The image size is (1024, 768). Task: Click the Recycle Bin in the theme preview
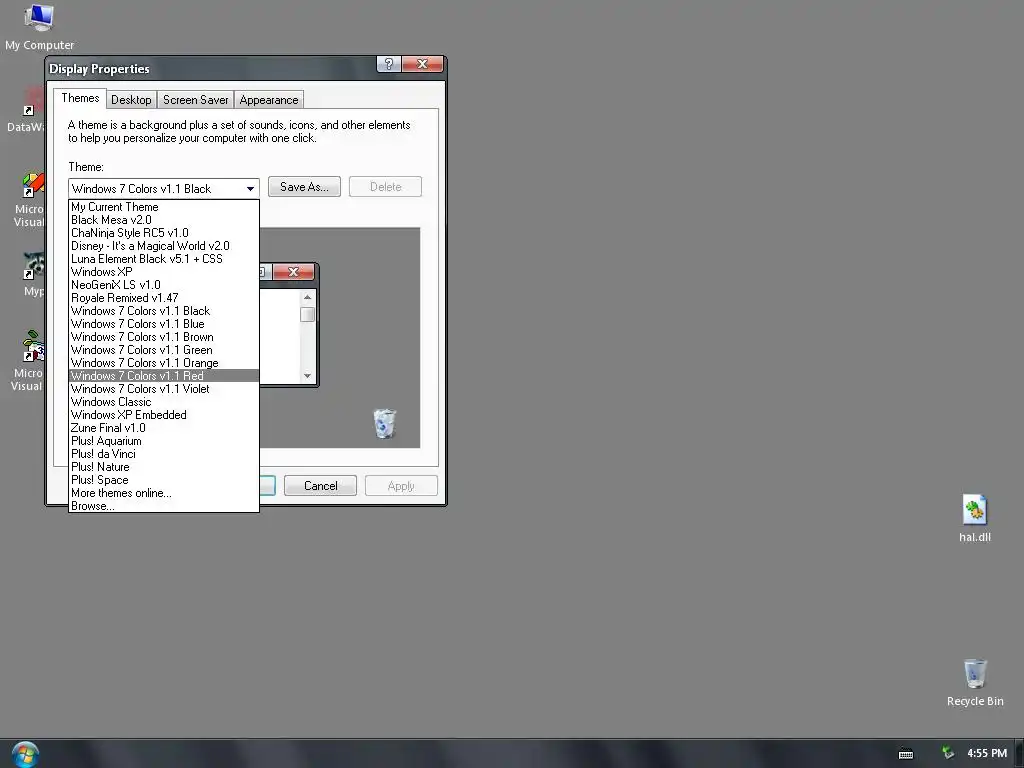[x=384, y=423]
